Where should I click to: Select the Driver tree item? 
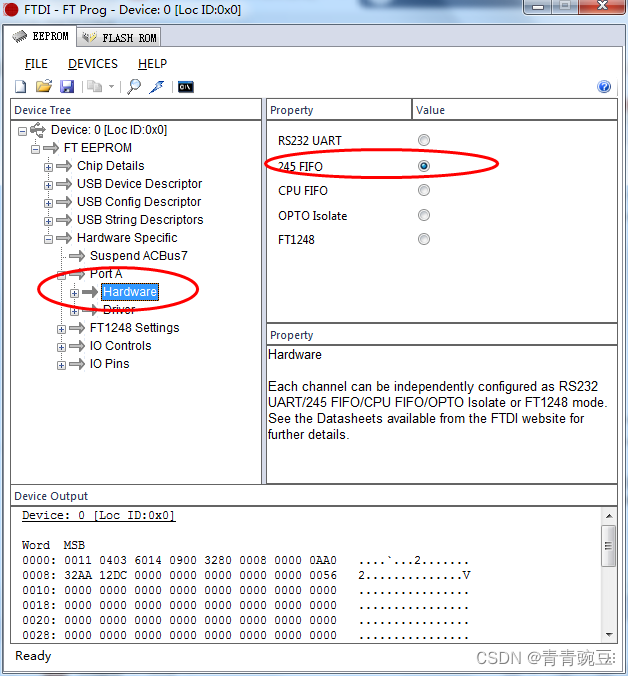(119, 310)
